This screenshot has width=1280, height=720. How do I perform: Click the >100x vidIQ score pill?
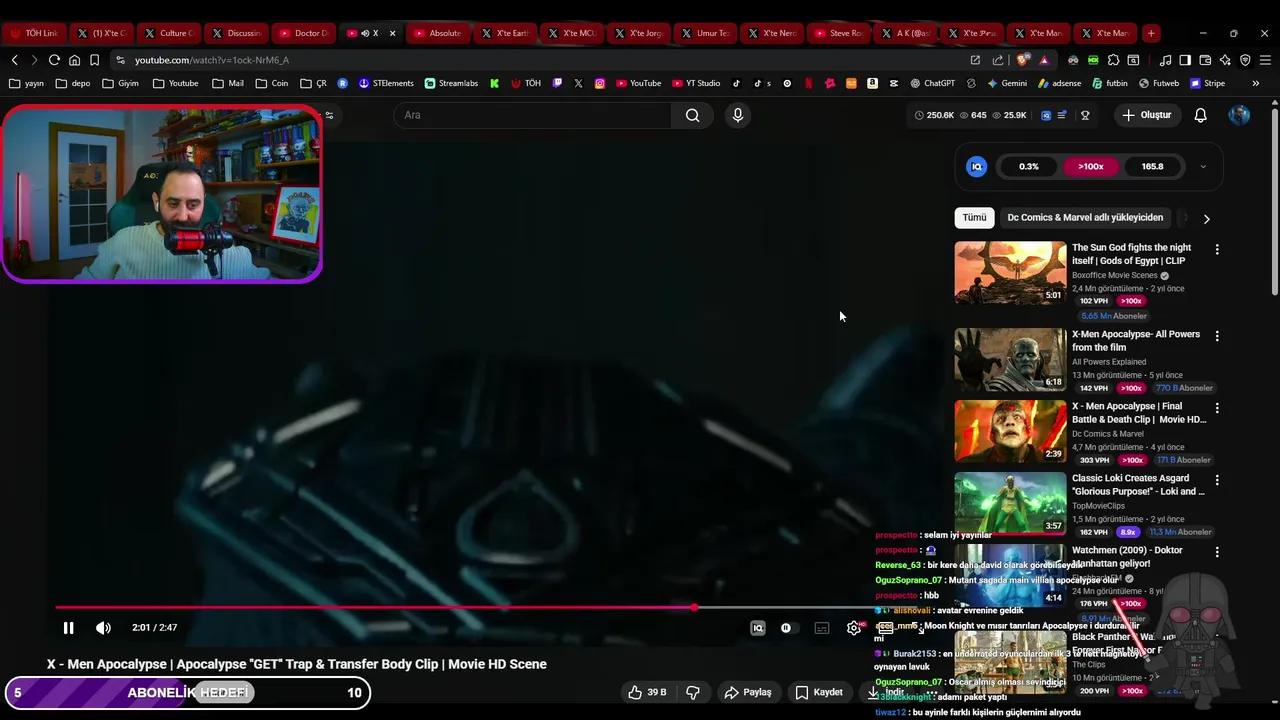point(1091,167)
